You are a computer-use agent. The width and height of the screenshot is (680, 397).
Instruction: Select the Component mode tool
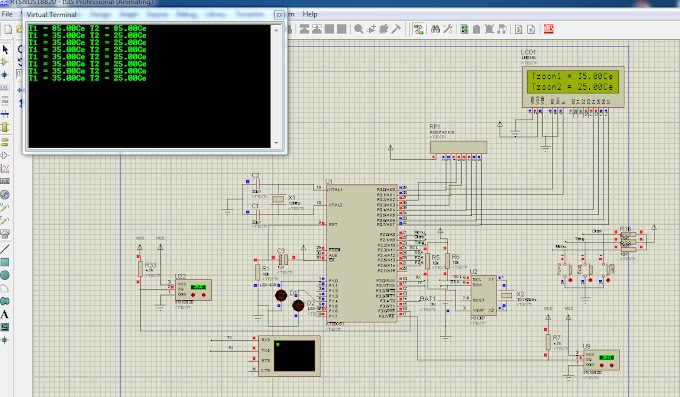(5, 62)
